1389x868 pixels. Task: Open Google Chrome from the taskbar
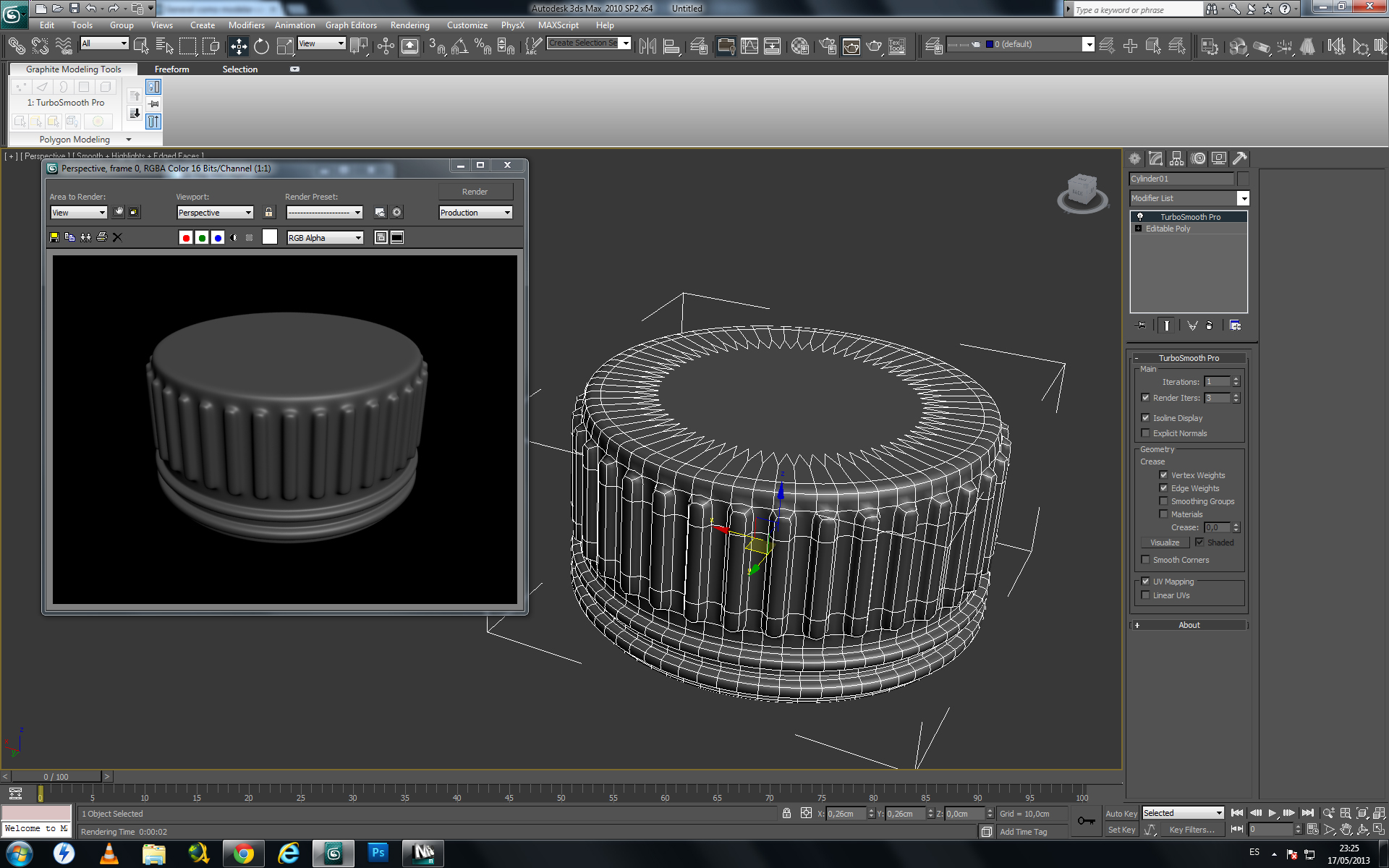pyautogui.click(x=244, y=854)
